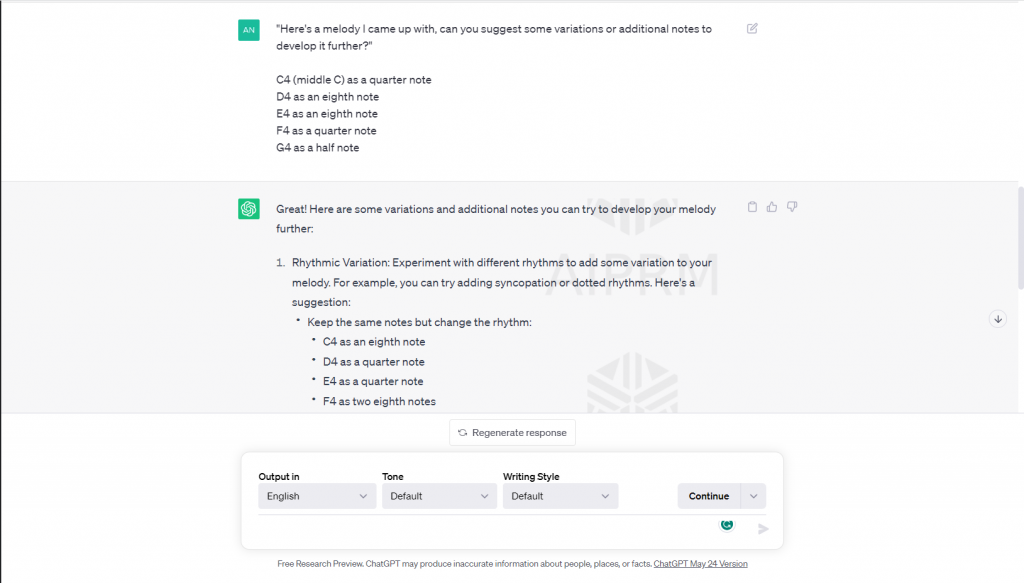This screenshot has width=1024, height=583.
Task: Click the send message arrow icon
Action: click(x=763, y=529)
